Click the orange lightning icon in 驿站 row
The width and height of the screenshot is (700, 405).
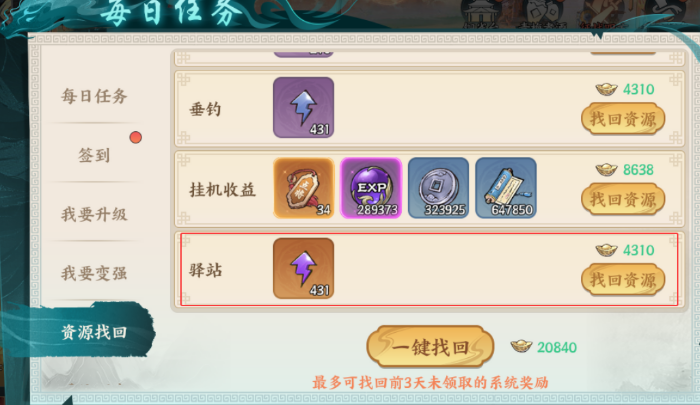[x=304, y=268]
